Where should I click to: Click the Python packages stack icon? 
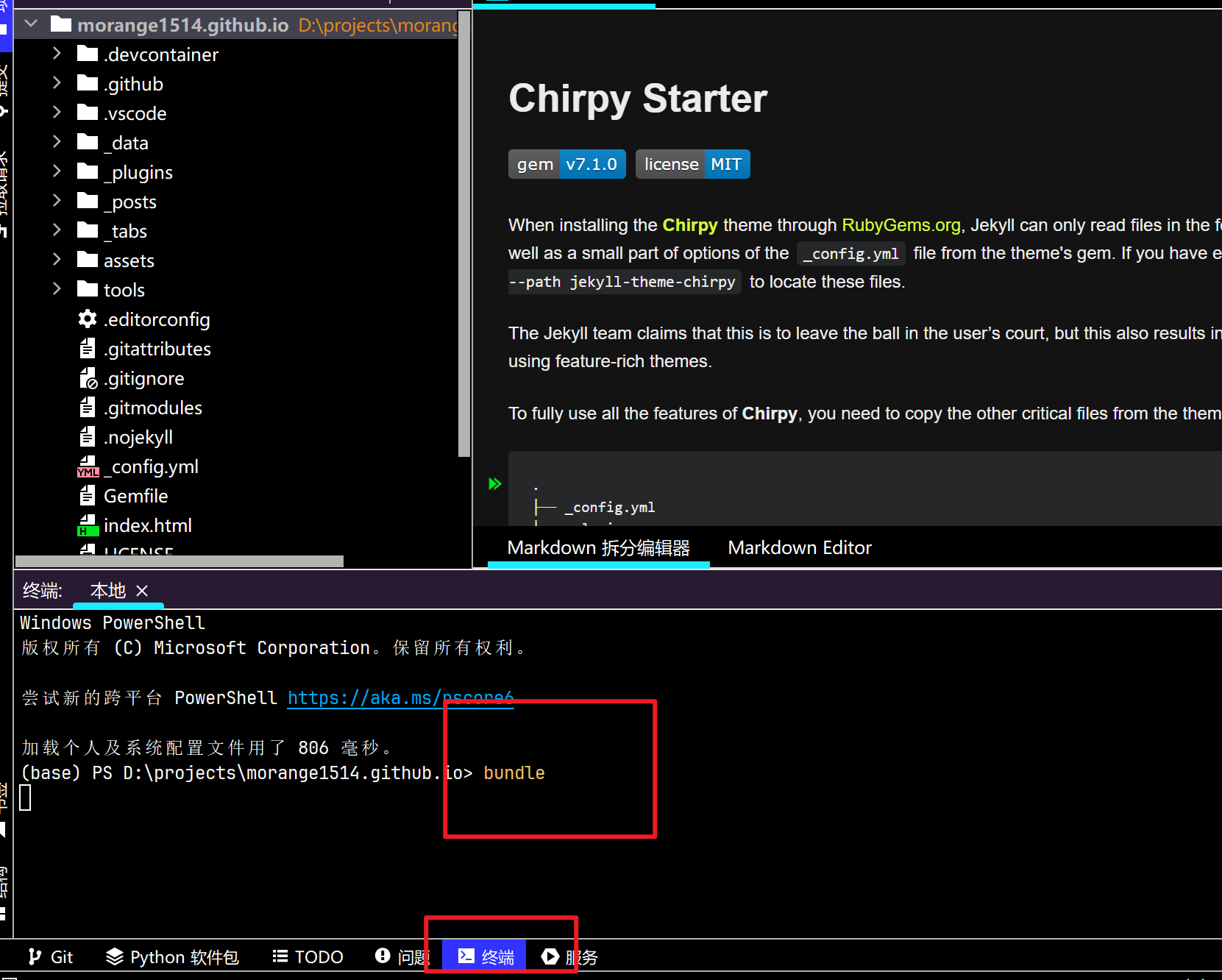(115, 956)
